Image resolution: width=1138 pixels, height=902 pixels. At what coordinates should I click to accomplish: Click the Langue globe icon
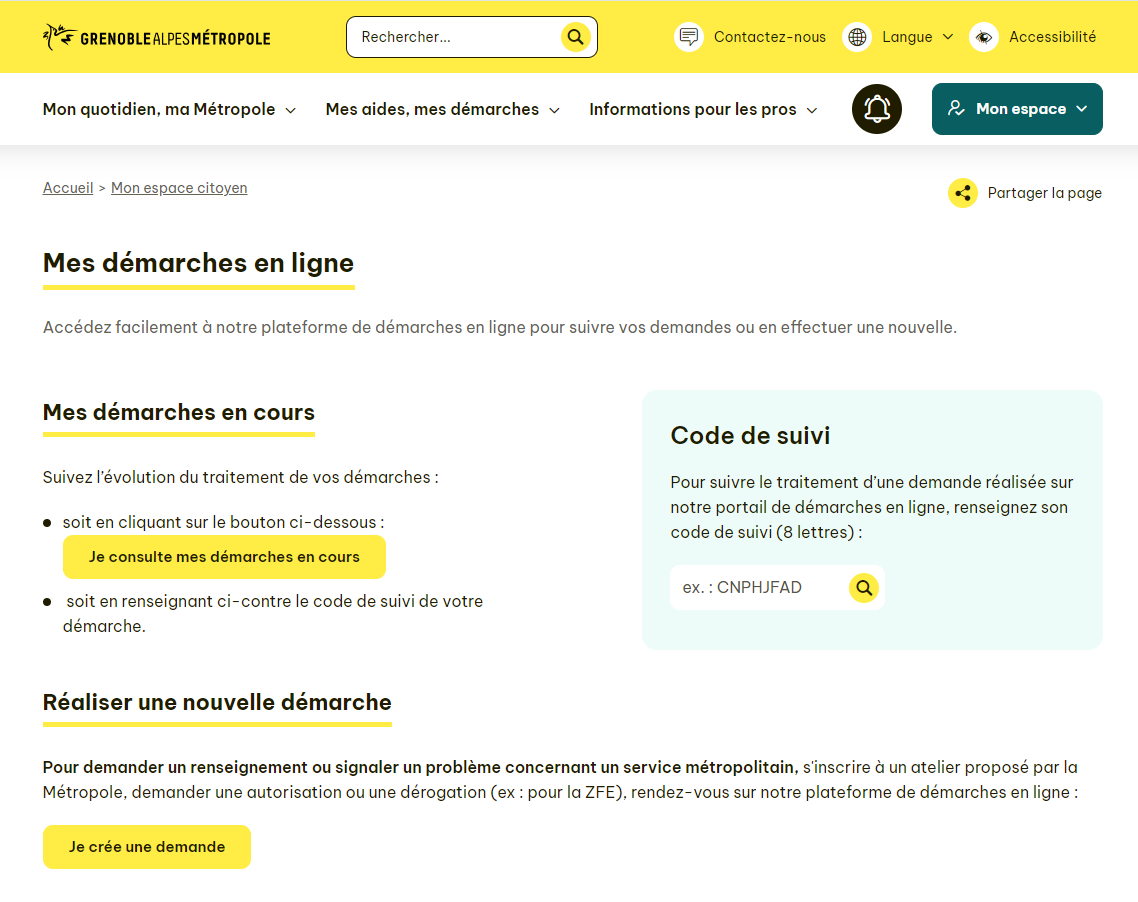[x=857, y=37]
